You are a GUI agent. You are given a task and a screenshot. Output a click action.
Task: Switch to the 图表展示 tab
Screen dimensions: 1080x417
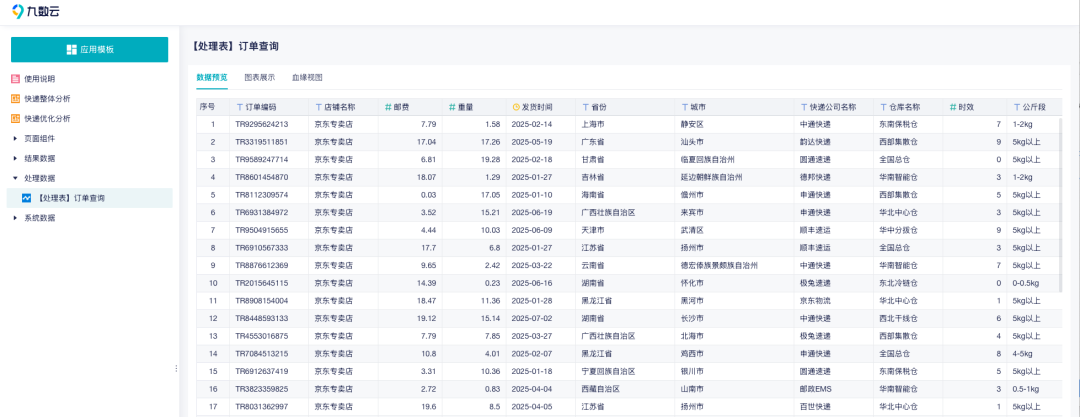260,77
